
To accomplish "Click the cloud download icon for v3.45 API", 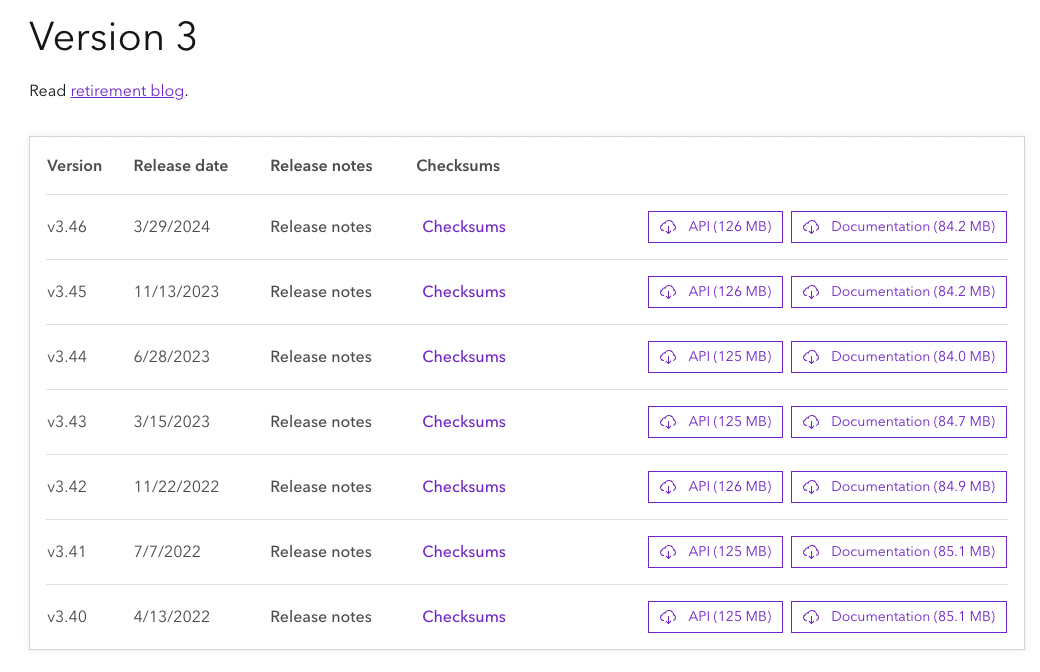I will pyautogui.click(x=668, y=292).
